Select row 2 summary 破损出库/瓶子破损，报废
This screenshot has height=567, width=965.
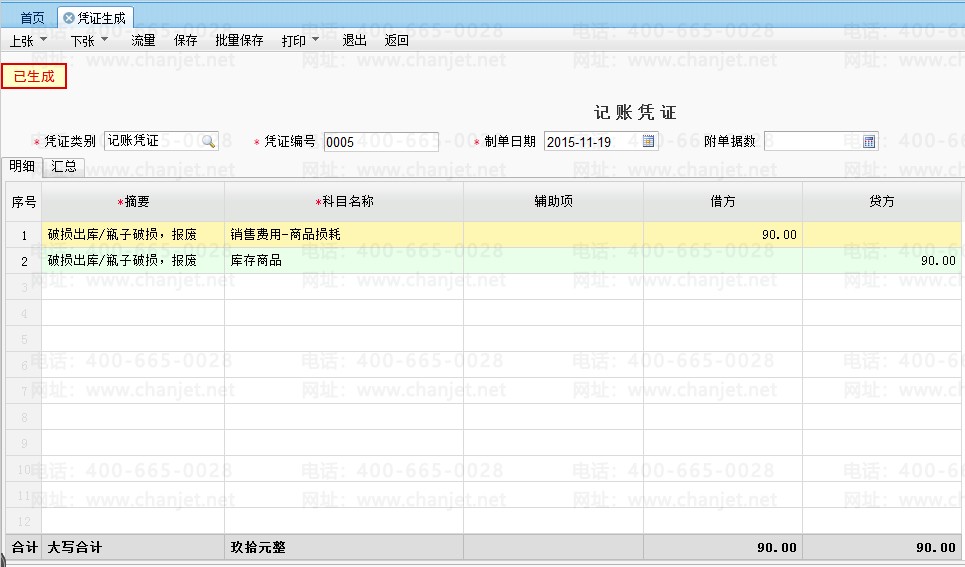pyautogui.click(x=133, y=261)
